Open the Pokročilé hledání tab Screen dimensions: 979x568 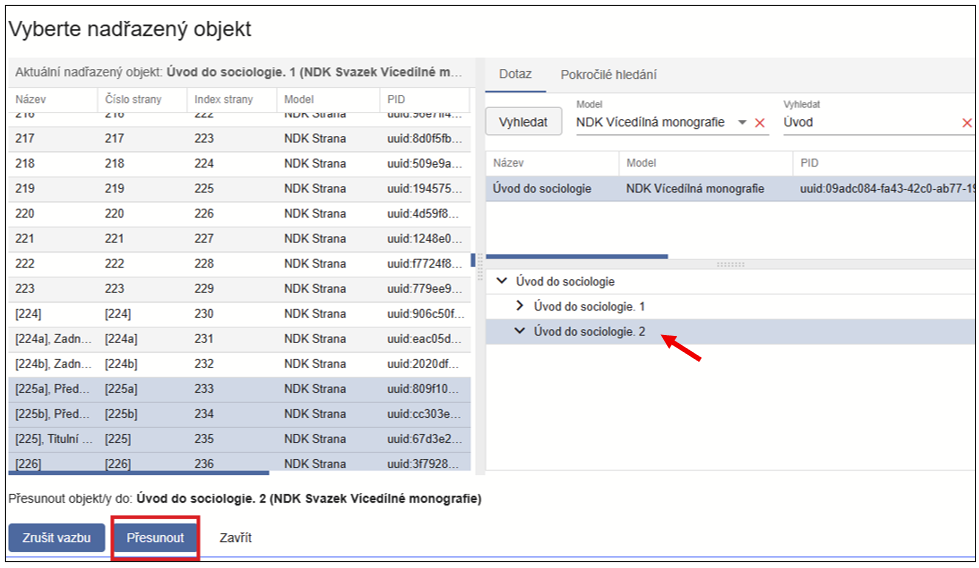click(608, 75)
